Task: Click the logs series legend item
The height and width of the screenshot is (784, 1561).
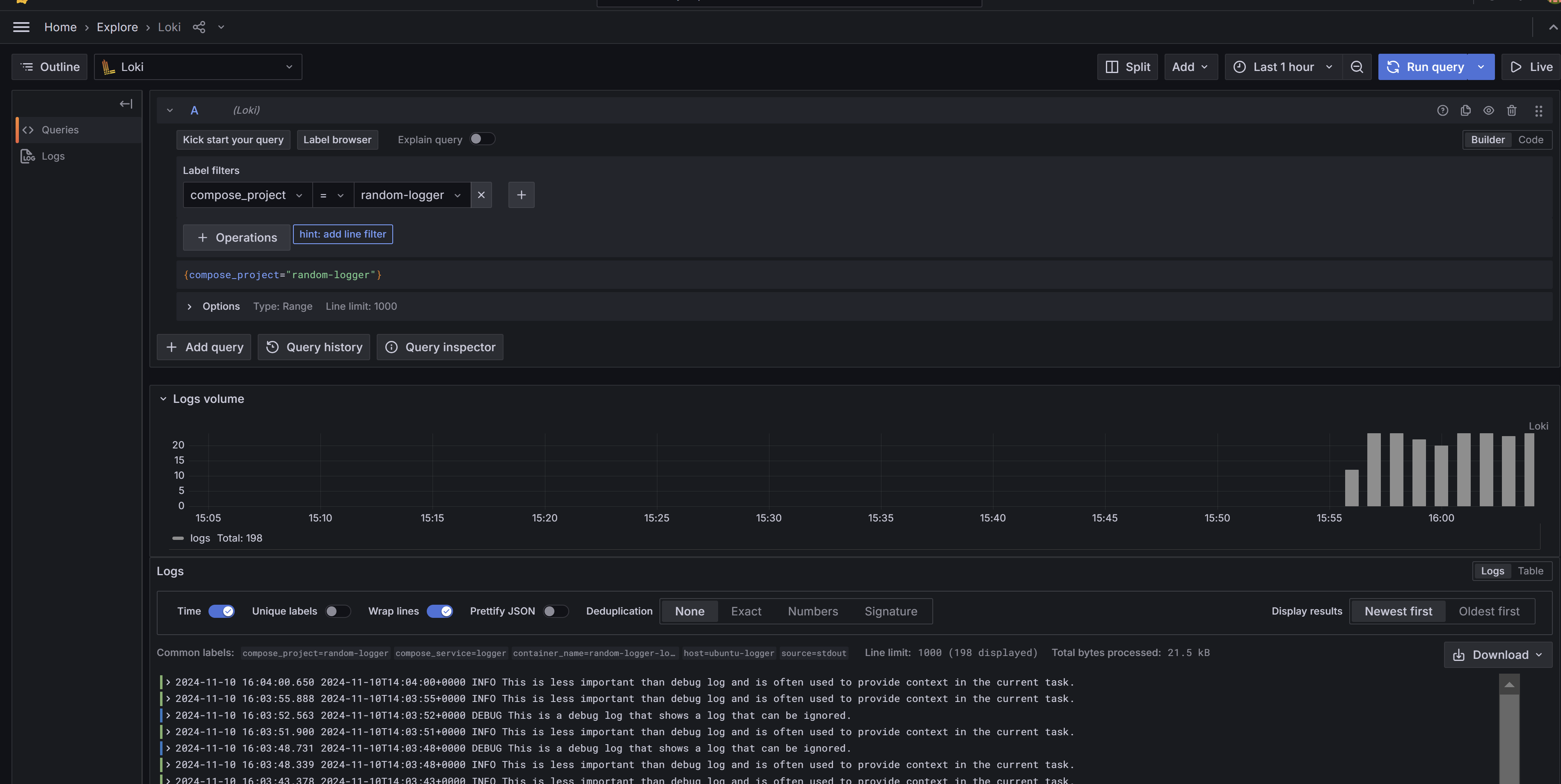Action: [200, 538]
